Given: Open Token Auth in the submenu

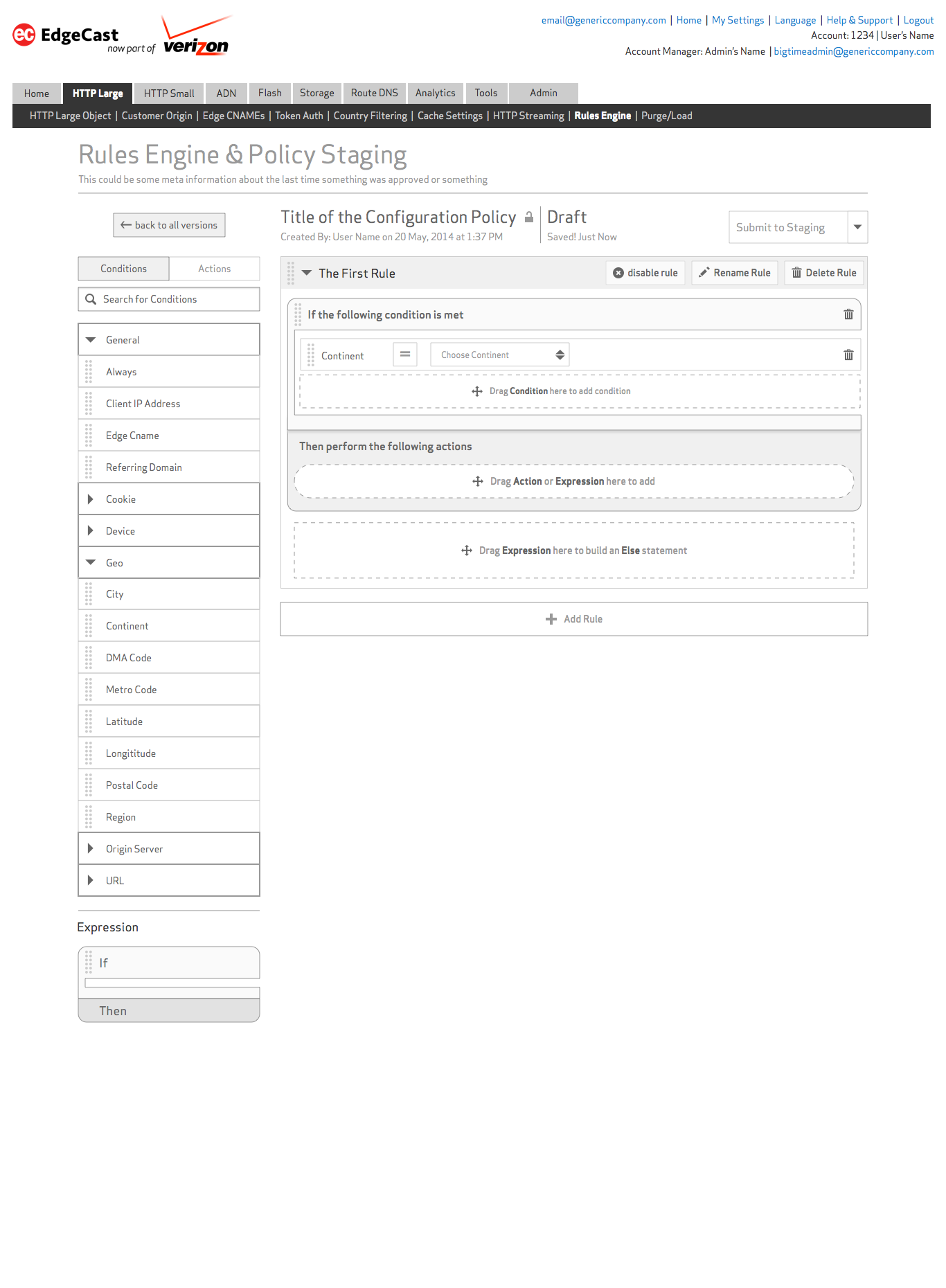Looking at the screenshot, I should tap(299, 116).
